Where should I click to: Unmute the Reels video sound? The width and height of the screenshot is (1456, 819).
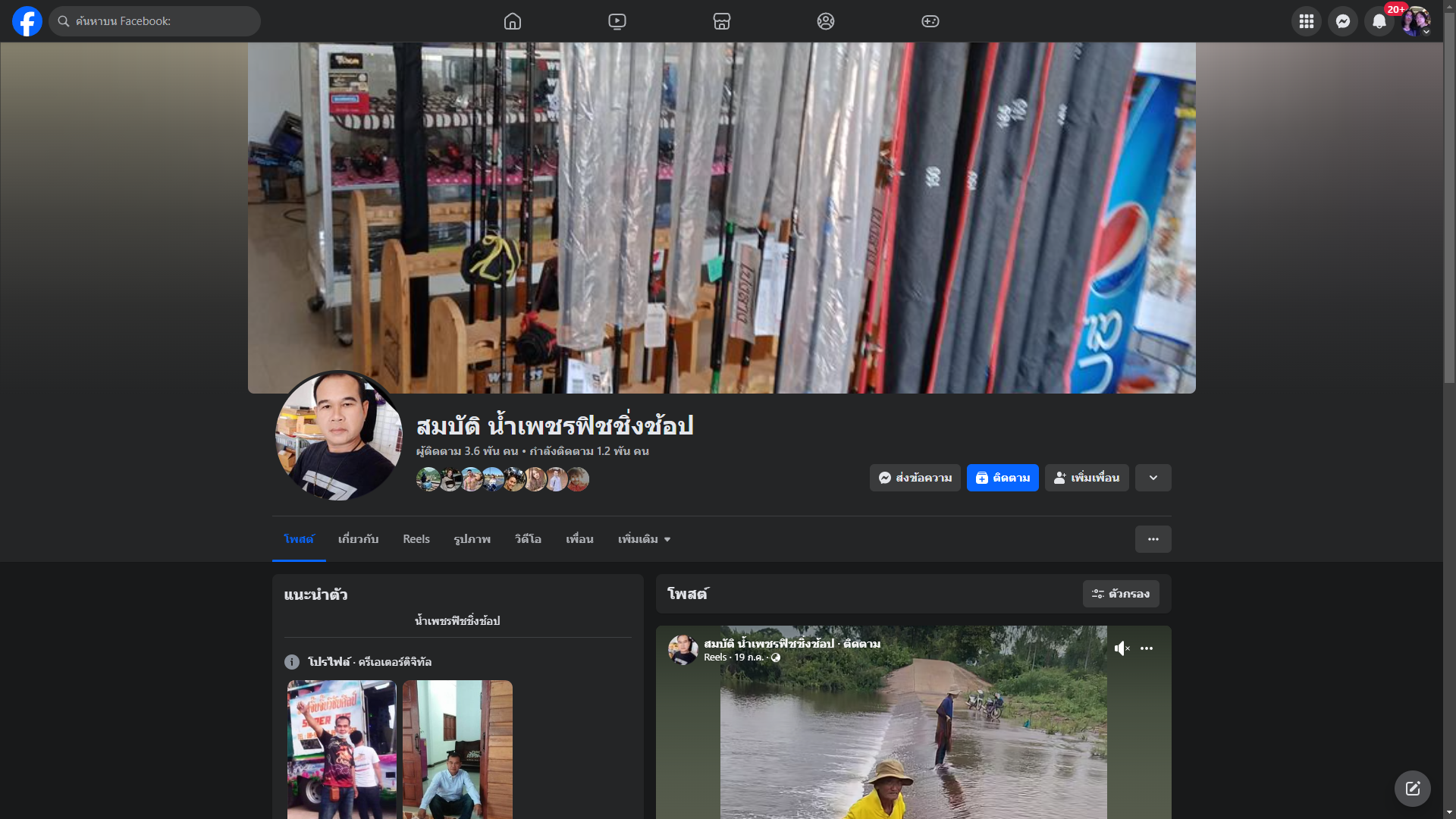click(x=1122, y=648)
